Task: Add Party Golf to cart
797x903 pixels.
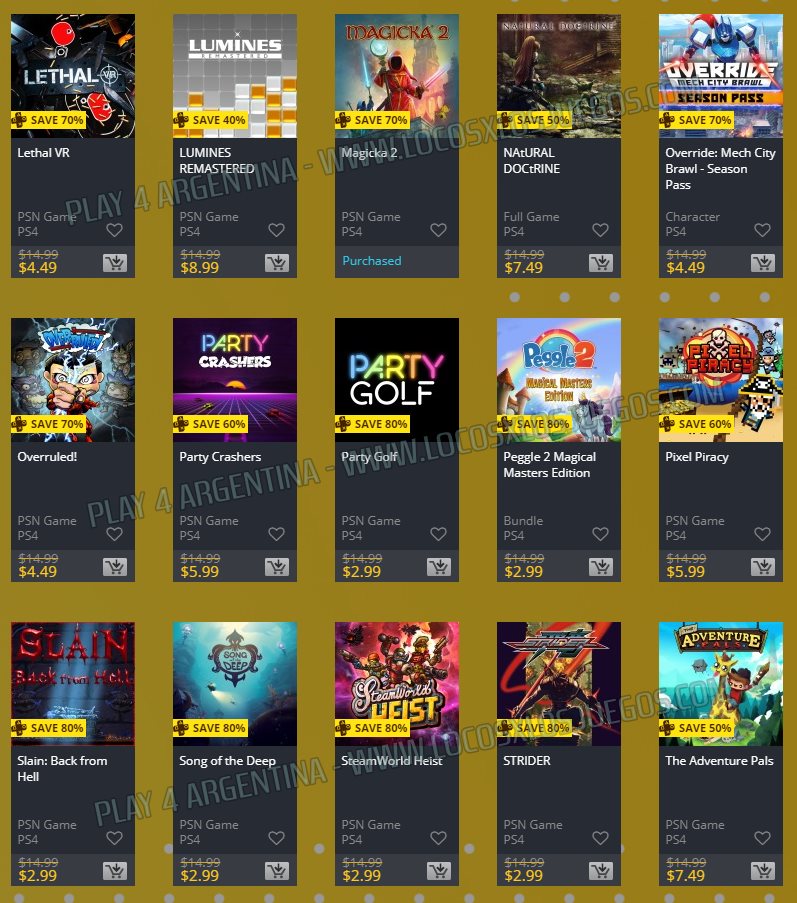Action: click(x=439, y=567)
